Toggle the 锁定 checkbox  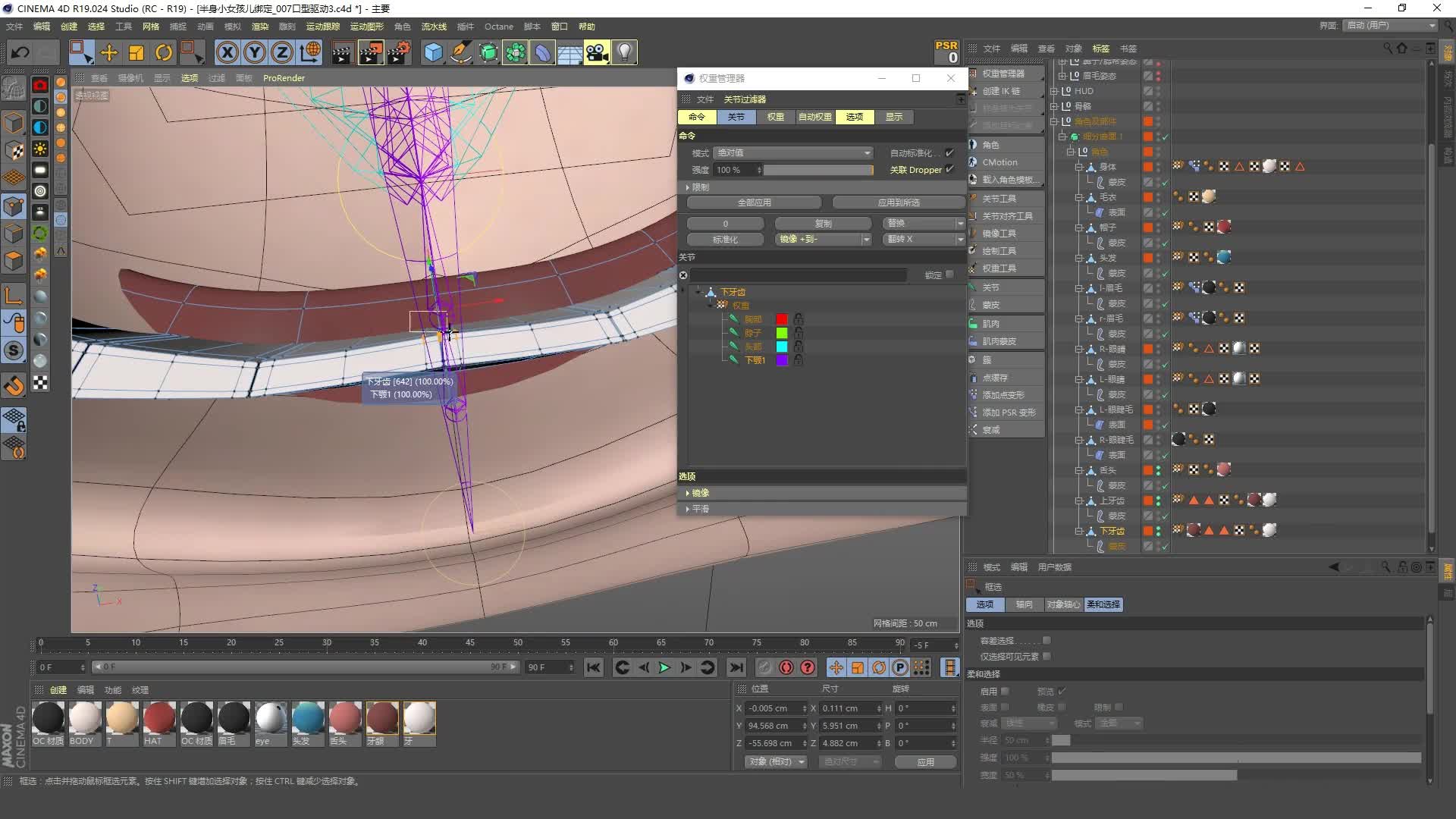[x=949, y=275]
